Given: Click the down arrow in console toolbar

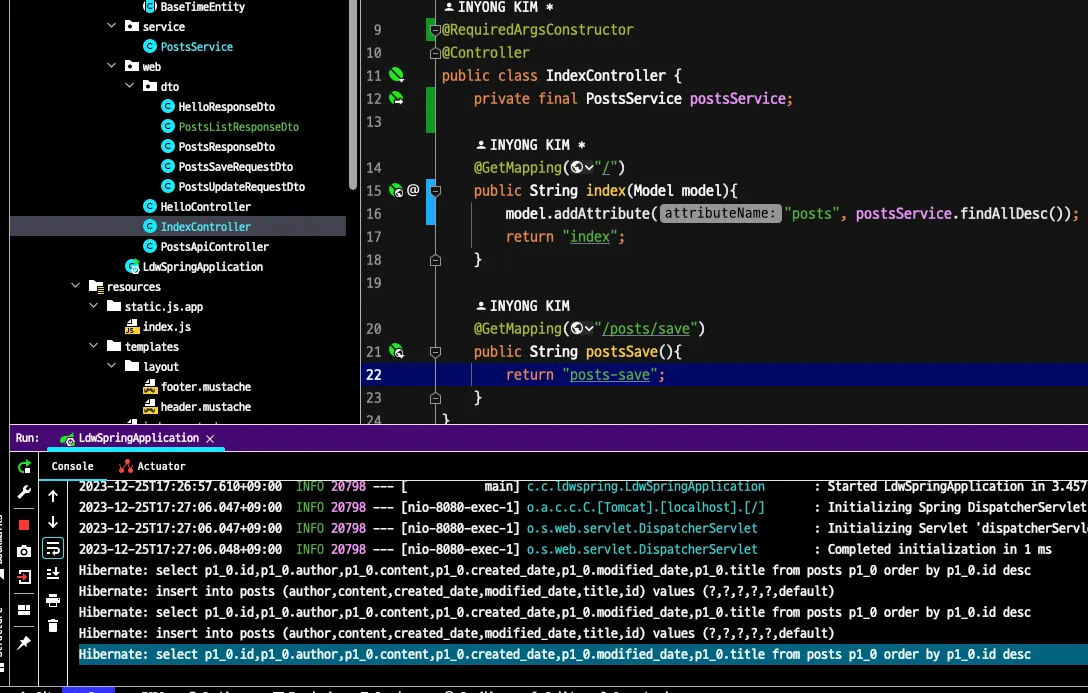Looking at the screenshot, I should 53,522.
